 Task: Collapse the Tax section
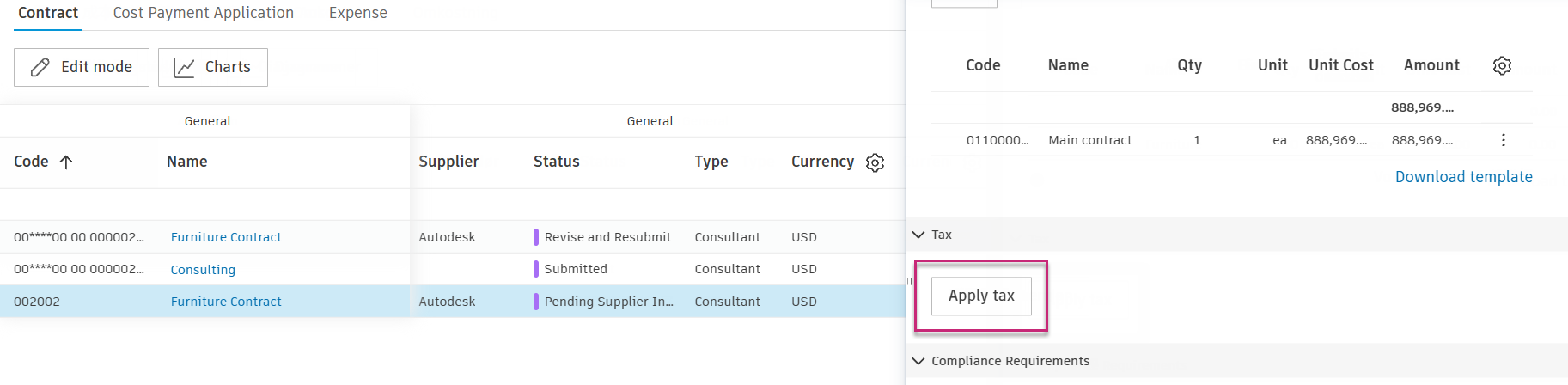point(918,235)
